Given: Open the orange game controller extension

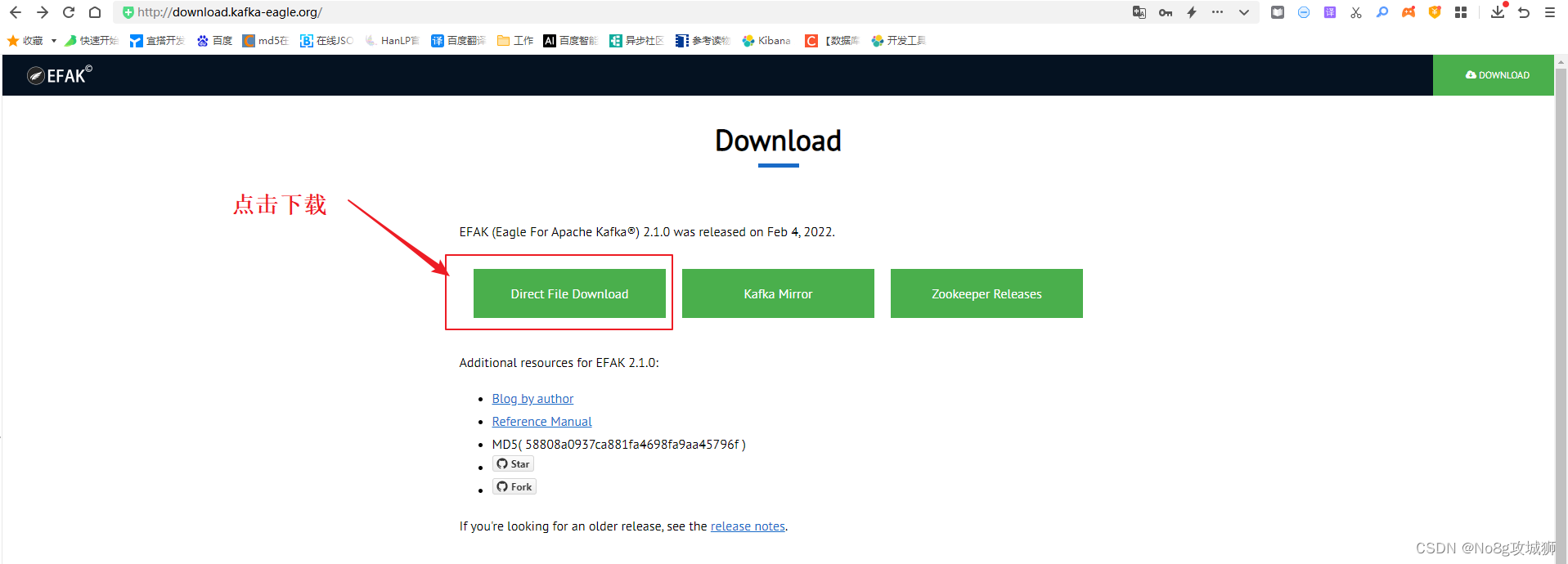Looking at the screenshot, I should (x=1409, y=12).
